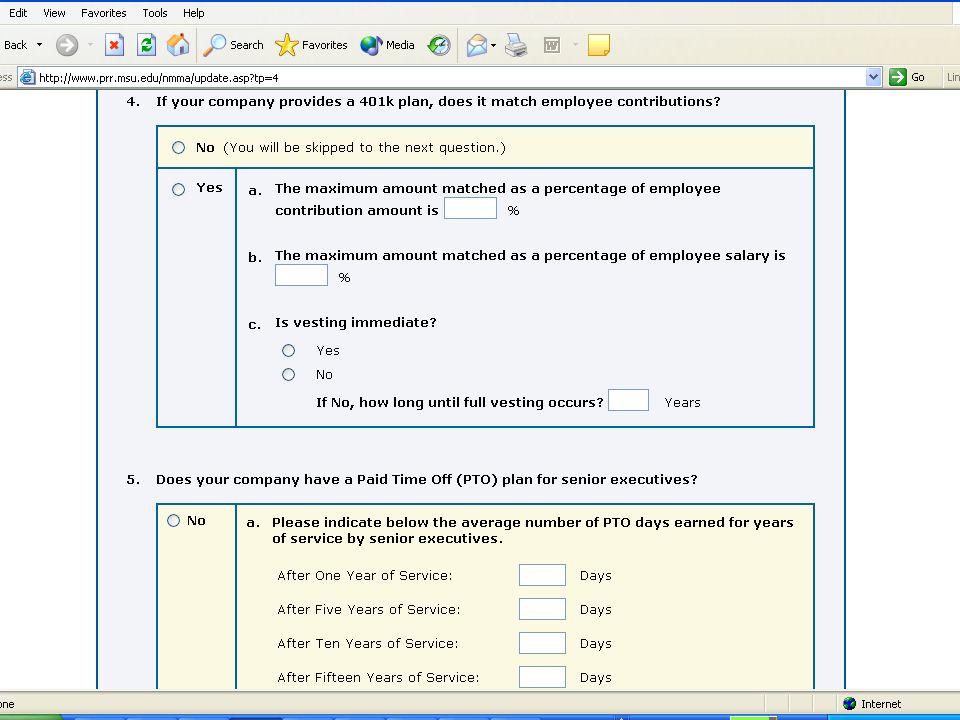This screenshot has width=960, height=720.
Task: Click the page icon in address bar
Action: coord(27,78)
